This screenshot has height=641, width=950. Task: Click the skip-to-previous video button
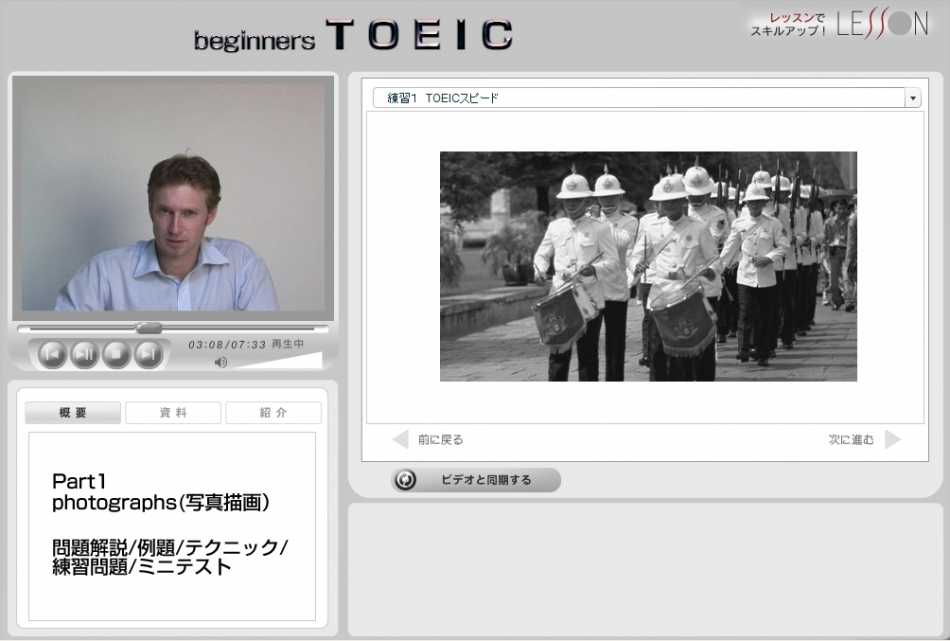[x=52, y=354]
